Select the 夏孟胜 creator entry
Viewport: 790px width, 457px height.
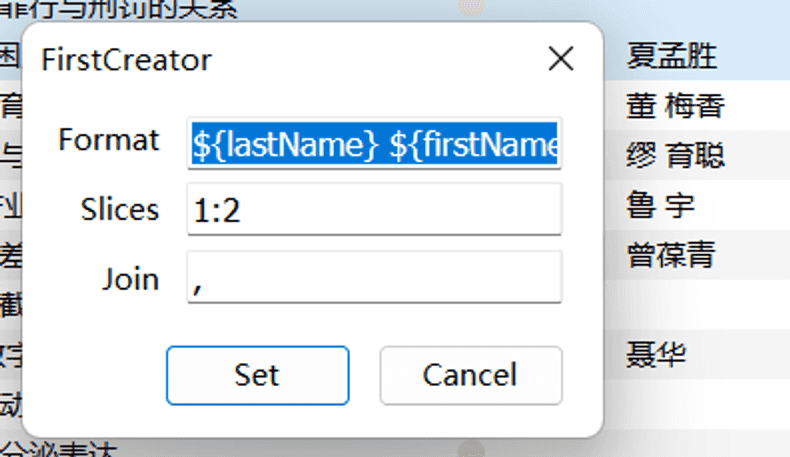(672, 57)
